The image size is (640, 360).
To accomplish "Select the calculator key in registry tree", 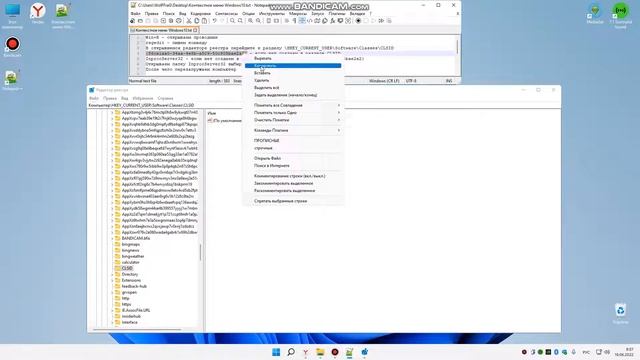I will click(x=130, y=262).
